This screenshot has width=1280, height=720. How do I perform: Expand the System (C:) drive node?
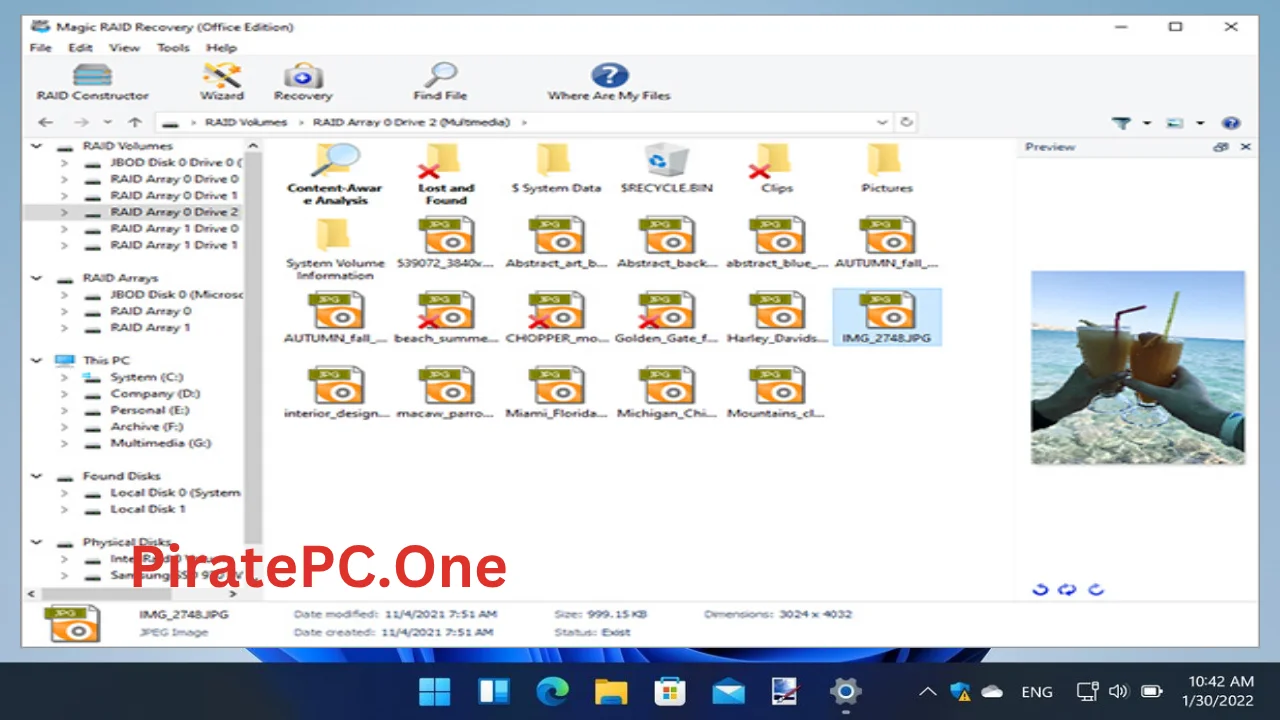pos(64,377)
